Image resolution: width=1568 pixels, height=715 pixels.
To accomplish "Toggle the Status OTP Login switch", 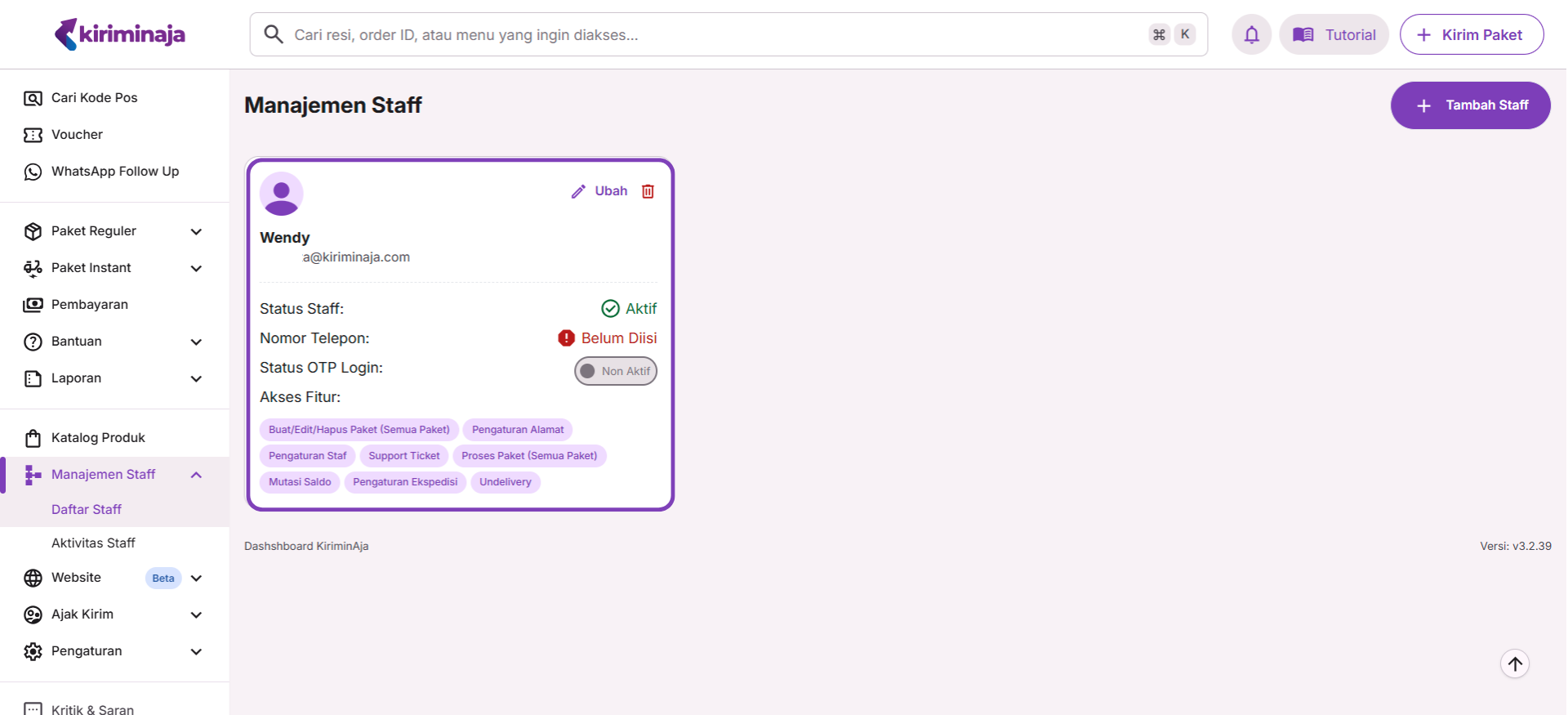I will click(616, 371).
